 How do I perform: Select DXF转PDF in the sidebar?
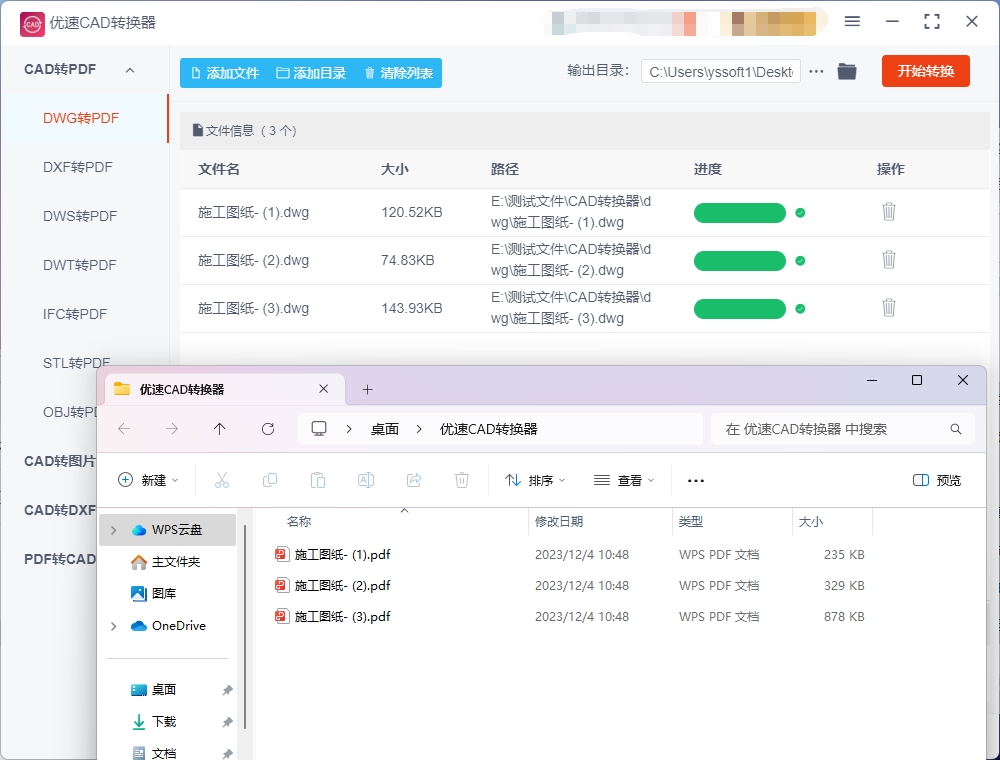pyautogui.click(x=78, y=167)
